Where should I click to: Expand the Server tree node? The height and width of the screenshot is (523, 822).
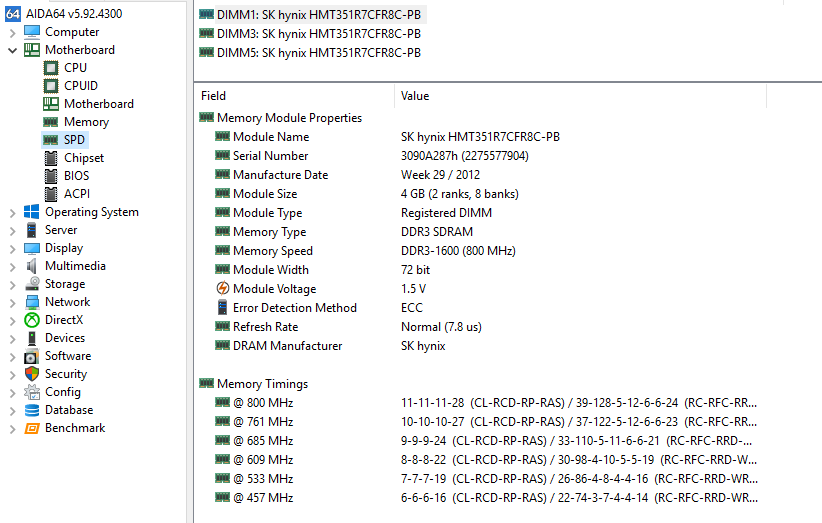[13, 231]
